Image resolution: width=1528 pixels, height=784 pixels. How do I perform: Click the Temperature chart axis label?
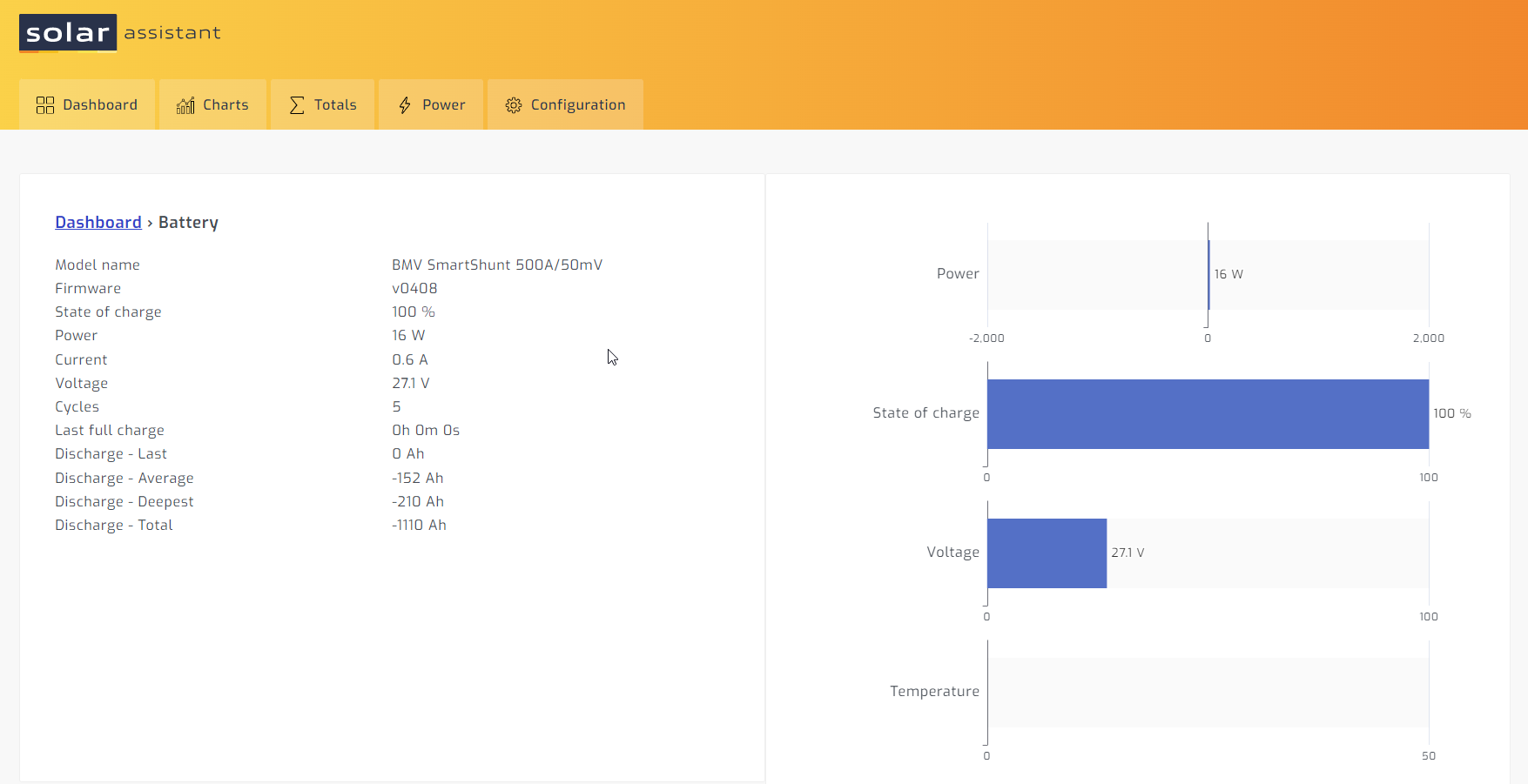[935, 691]
